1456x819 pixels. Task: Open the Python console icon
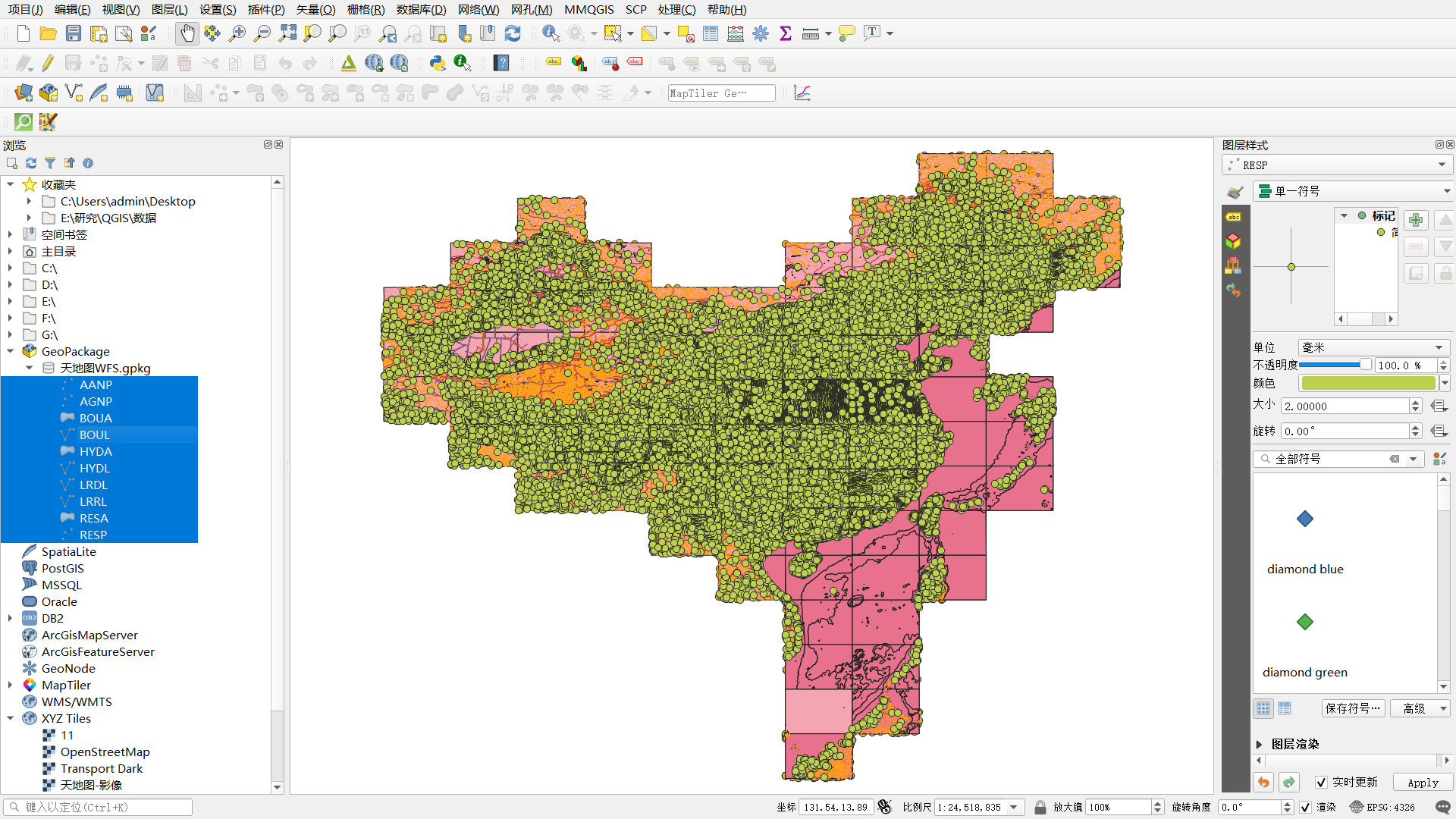pyautogui.click(x=437, y=64)
